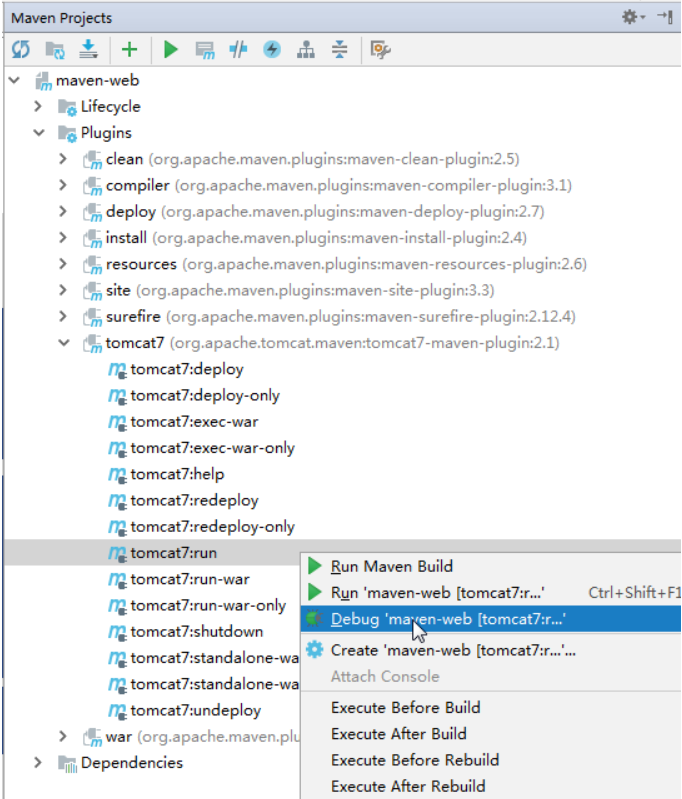Expand the deploy plugin node
Screen dimensions: 682x799
tap(63, 211)
